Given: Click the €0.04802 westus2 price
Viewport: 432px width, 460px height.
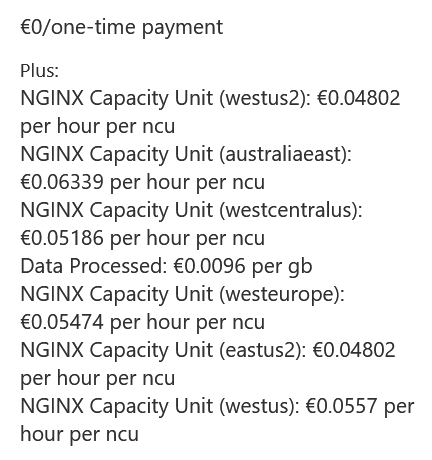Looking at the screenshot, I should point(358,98).
